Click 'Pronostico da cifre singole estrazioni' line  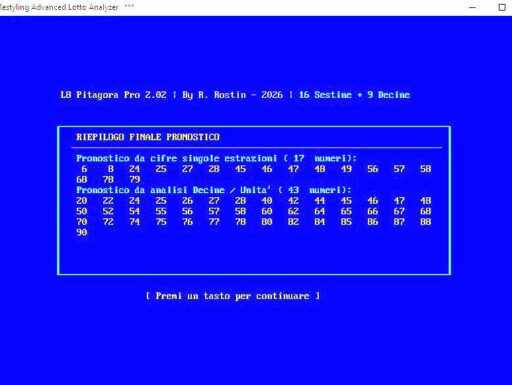point(217,158)
